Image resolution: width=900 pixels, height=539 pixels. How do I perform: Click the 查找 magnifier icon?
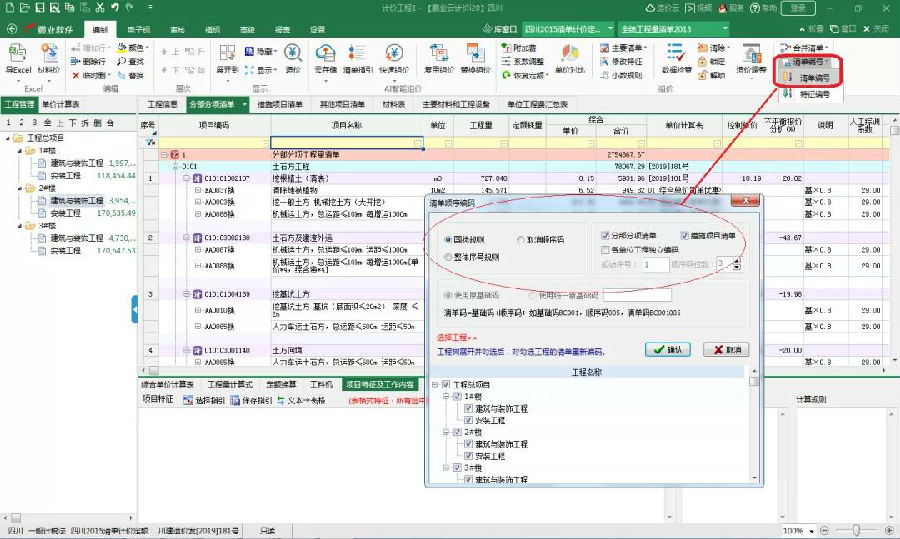point(121,62)
